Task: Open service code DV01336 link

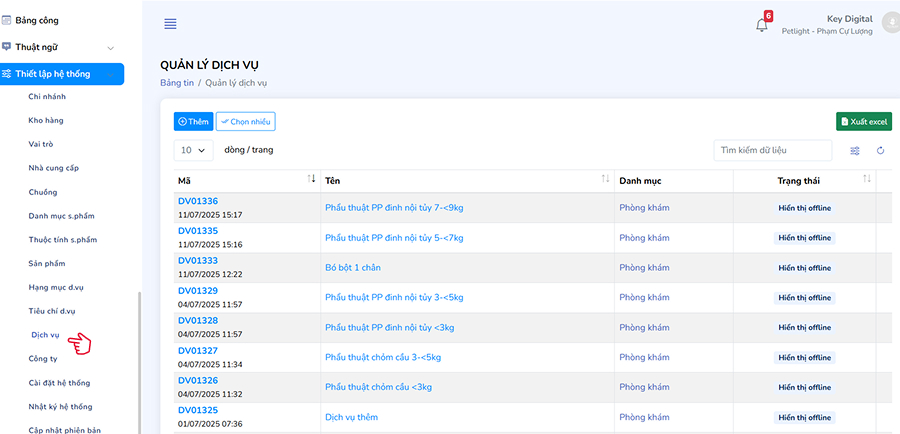Action: [x=198, y=201]
